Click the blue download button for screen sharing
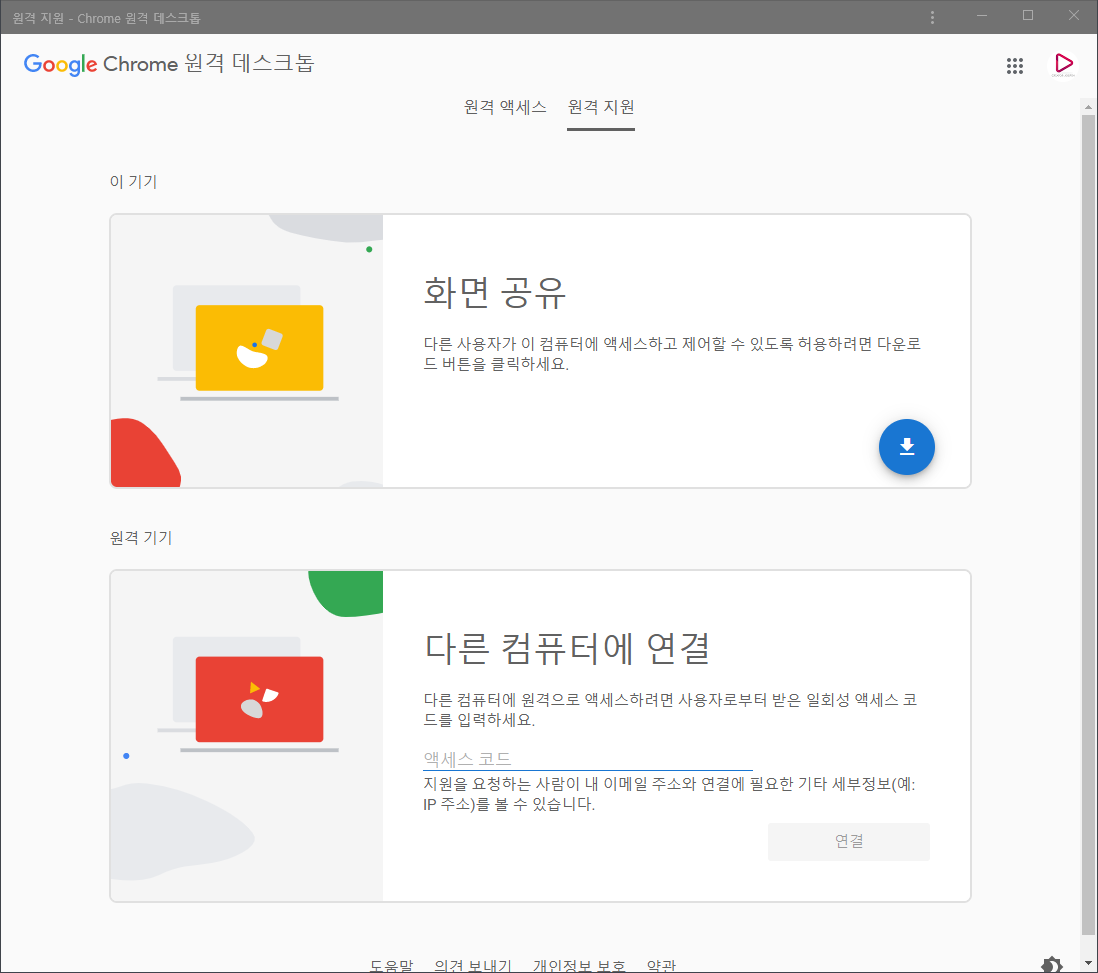 coord(906,447)
